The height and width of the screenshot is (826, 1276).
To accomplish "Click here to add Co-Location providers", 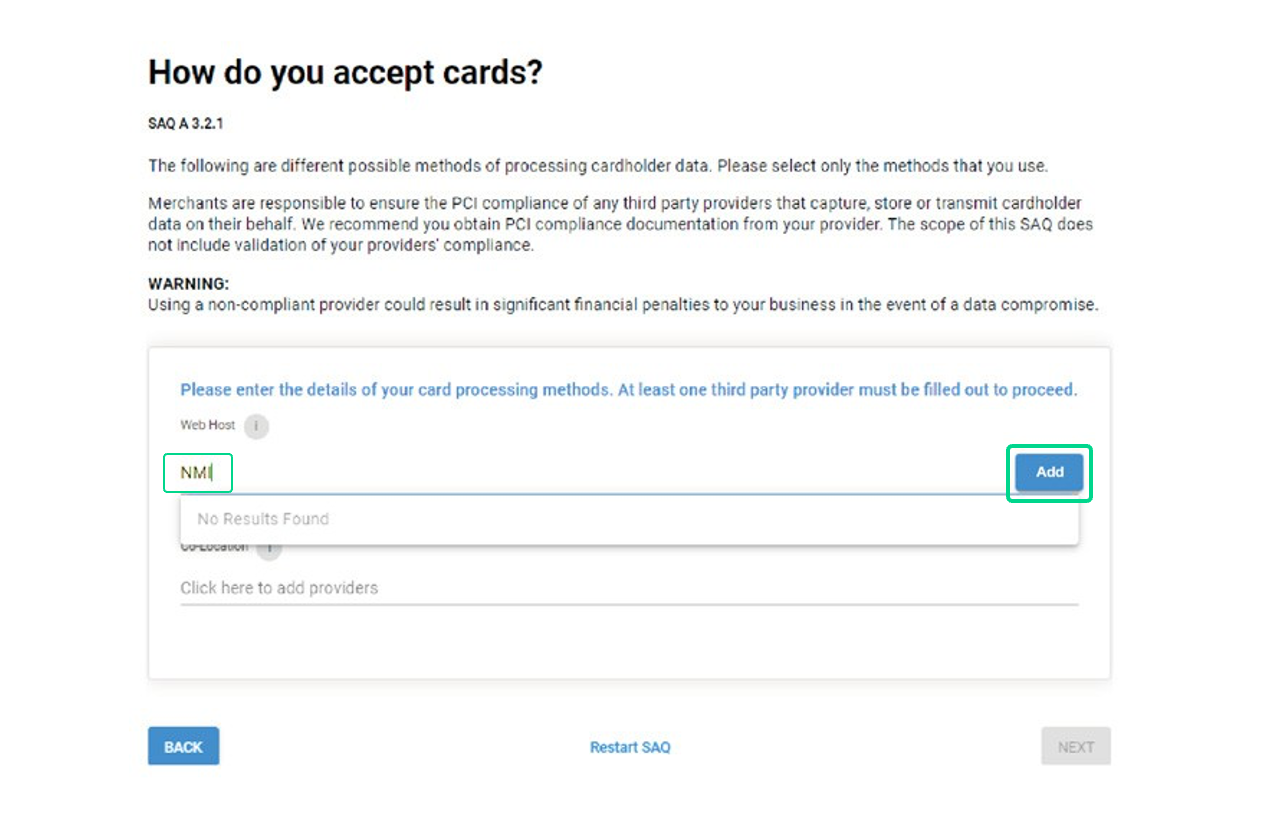I will coord(279,588).
